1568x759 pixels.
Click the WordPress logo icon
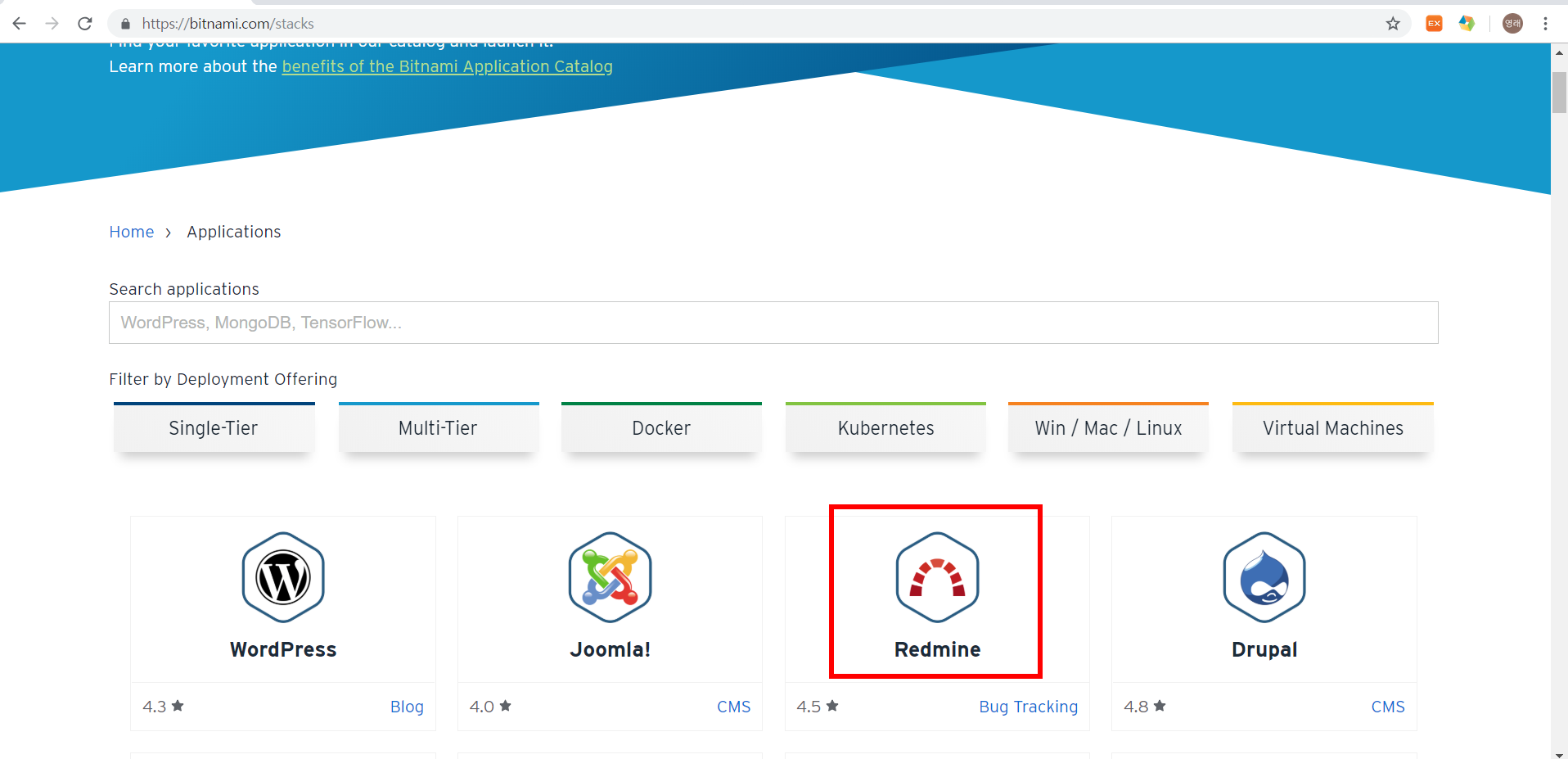283,577
